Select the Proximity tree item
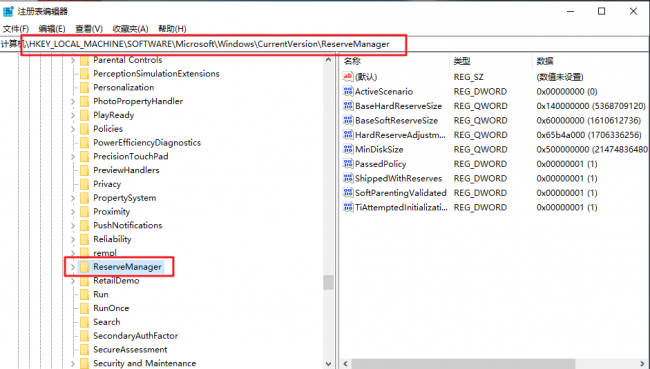 [112, 212]
